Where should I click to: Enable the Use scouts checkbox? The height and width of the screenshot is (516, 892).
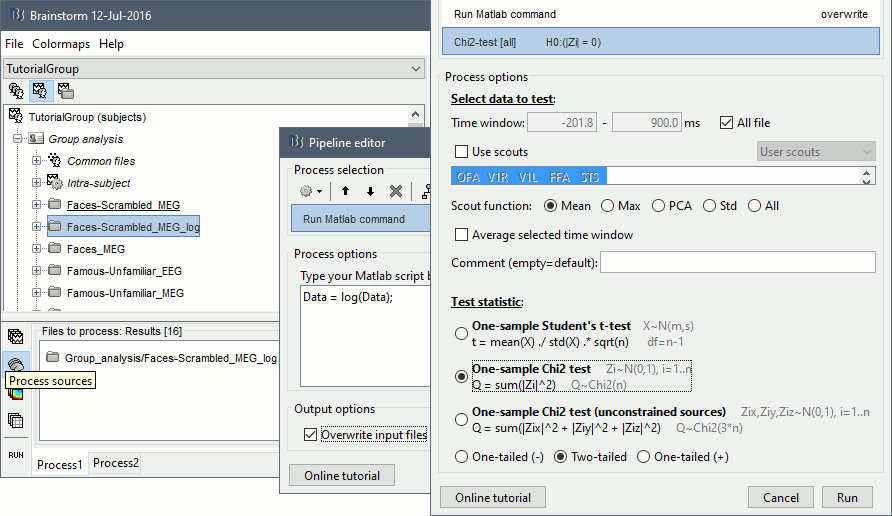(461, 152)
